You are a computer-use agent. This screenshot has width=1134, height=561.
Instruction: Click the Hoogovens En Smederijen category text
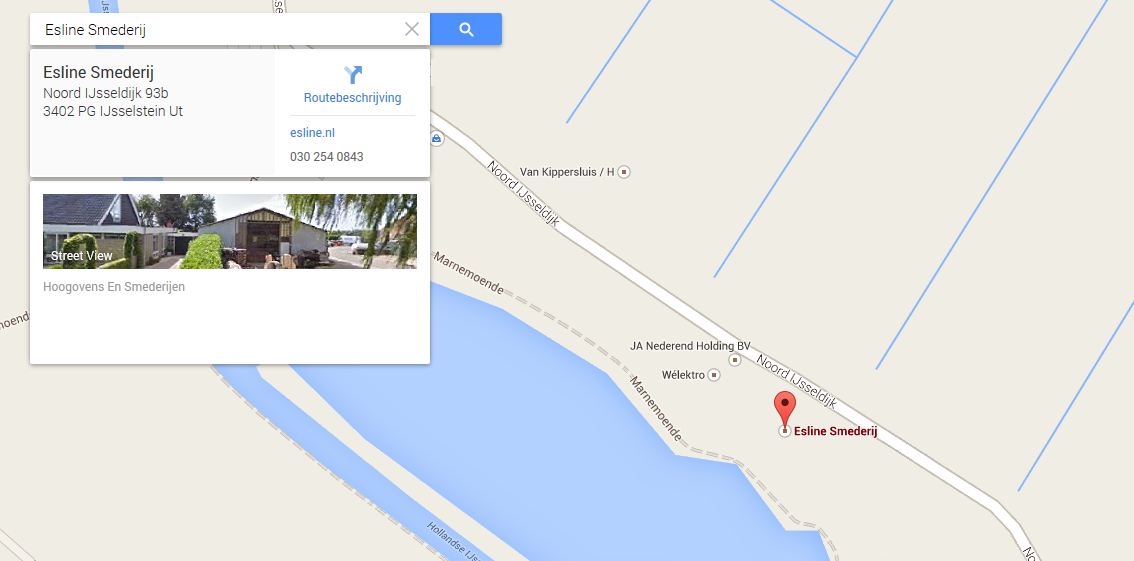(x=114, y=287)
